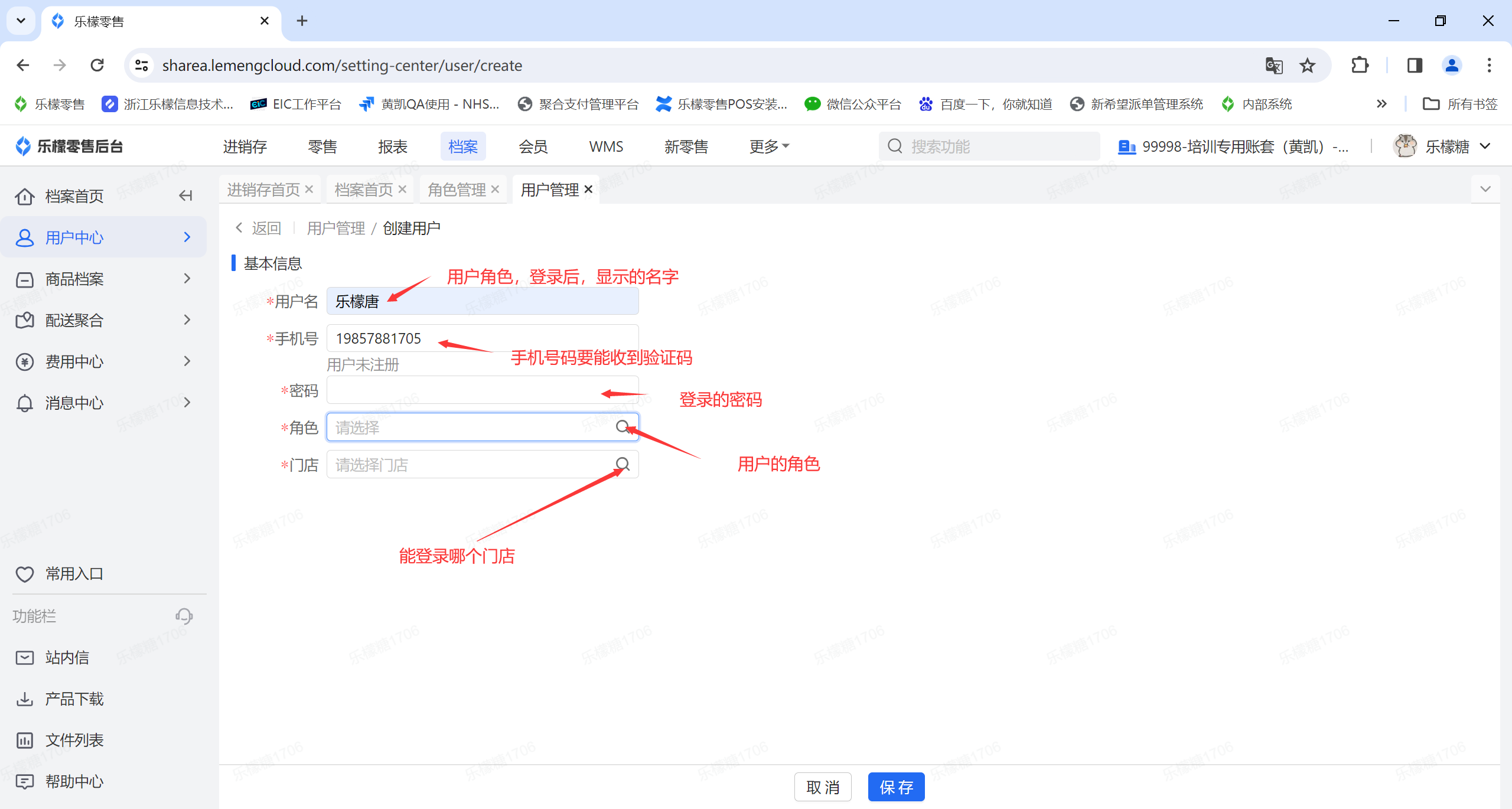The width and height of the screenshot is (1512, 809).
Task: Switch to the 会员 top menu
Action: pyautogui.click(x=533, y=146)
